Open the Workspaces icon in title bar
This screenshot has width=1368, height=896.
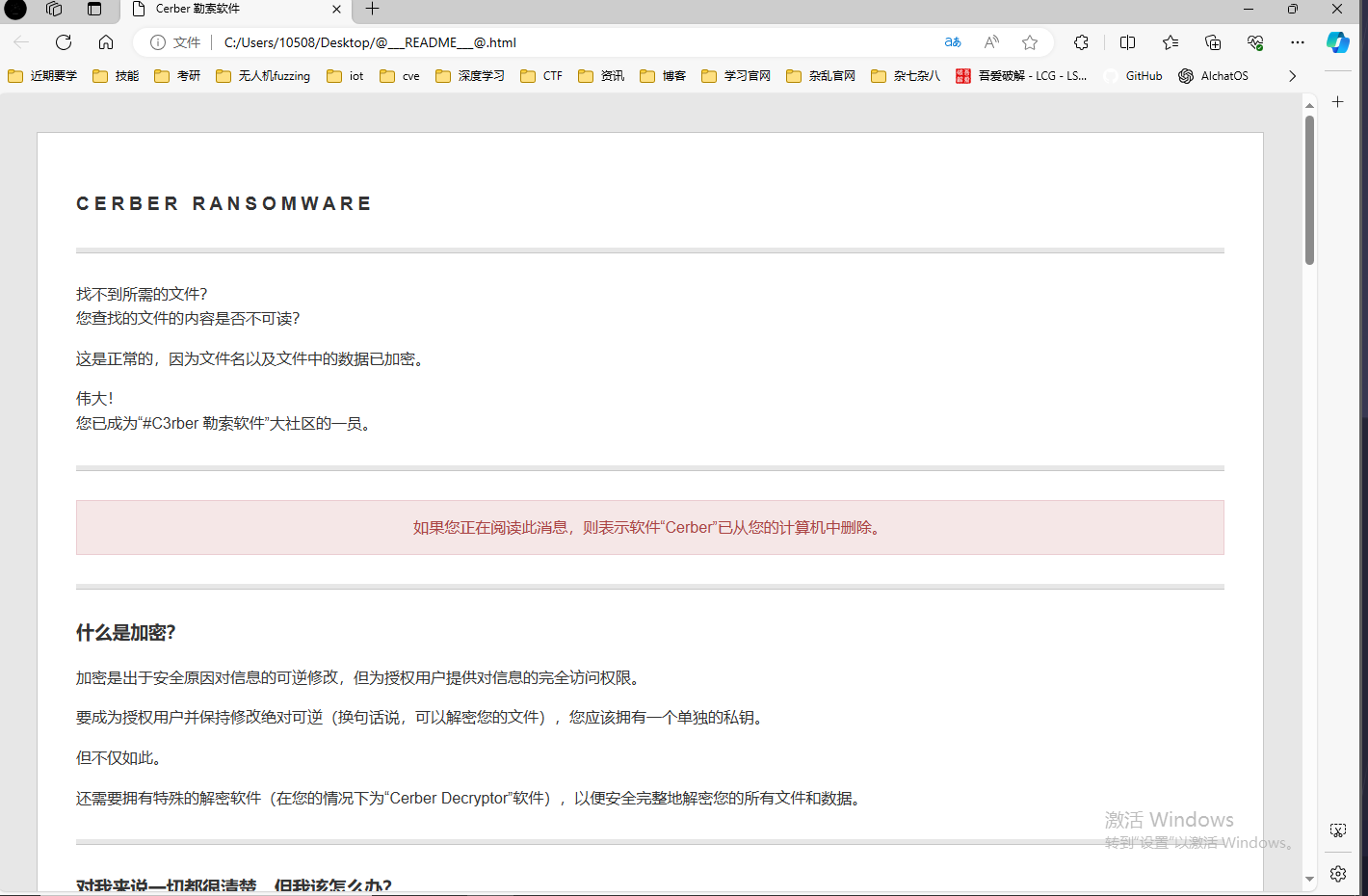[x=54, y=9]
